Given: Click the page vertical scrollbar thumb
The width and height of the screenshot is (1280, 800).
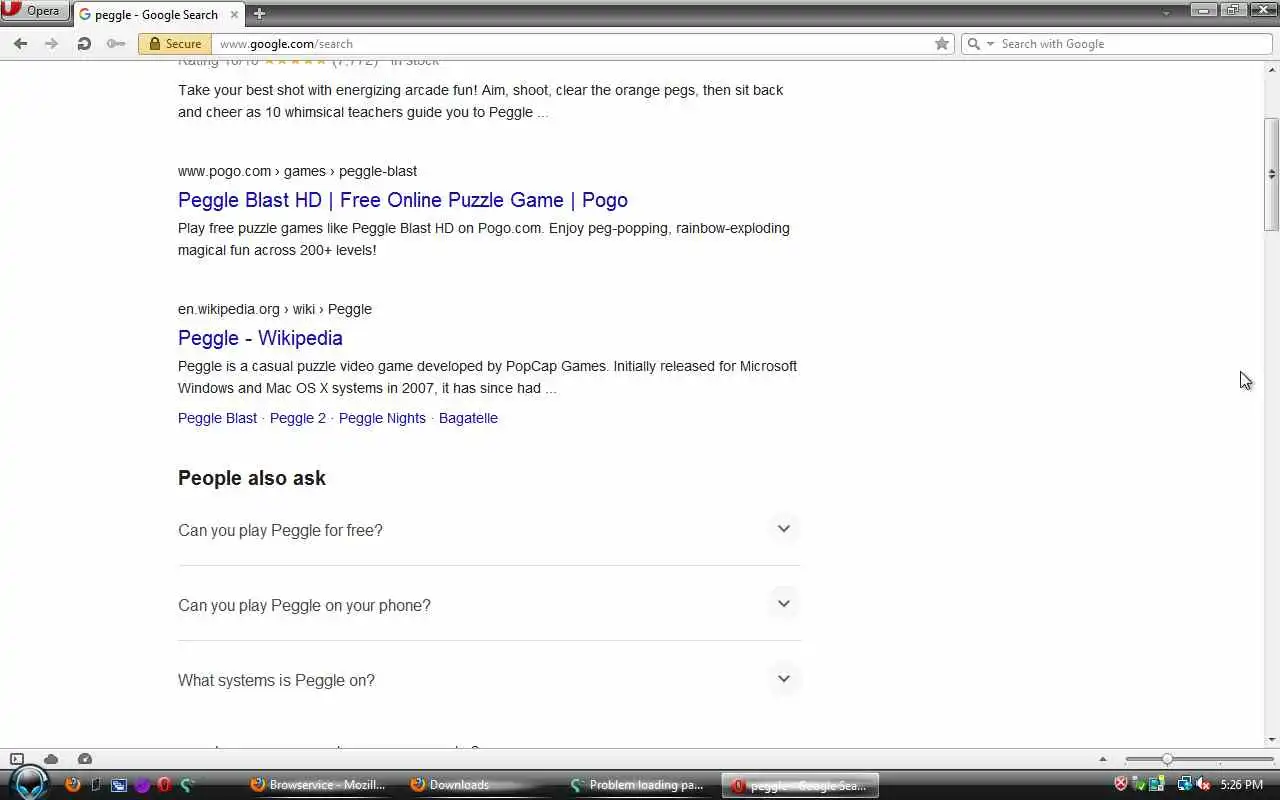Looking at the screenshot, I should pyautogui.click(x=1271, y=174).
